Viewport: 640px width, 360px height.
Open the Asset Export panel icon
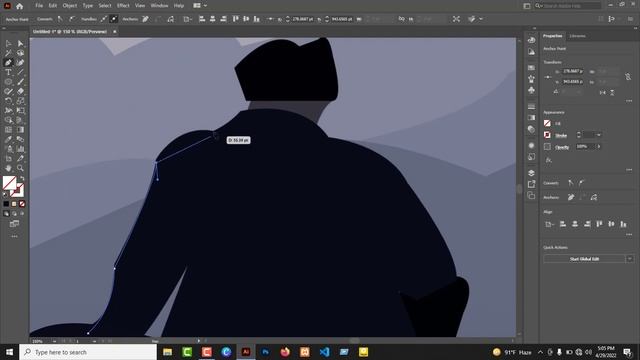[531, 184]
